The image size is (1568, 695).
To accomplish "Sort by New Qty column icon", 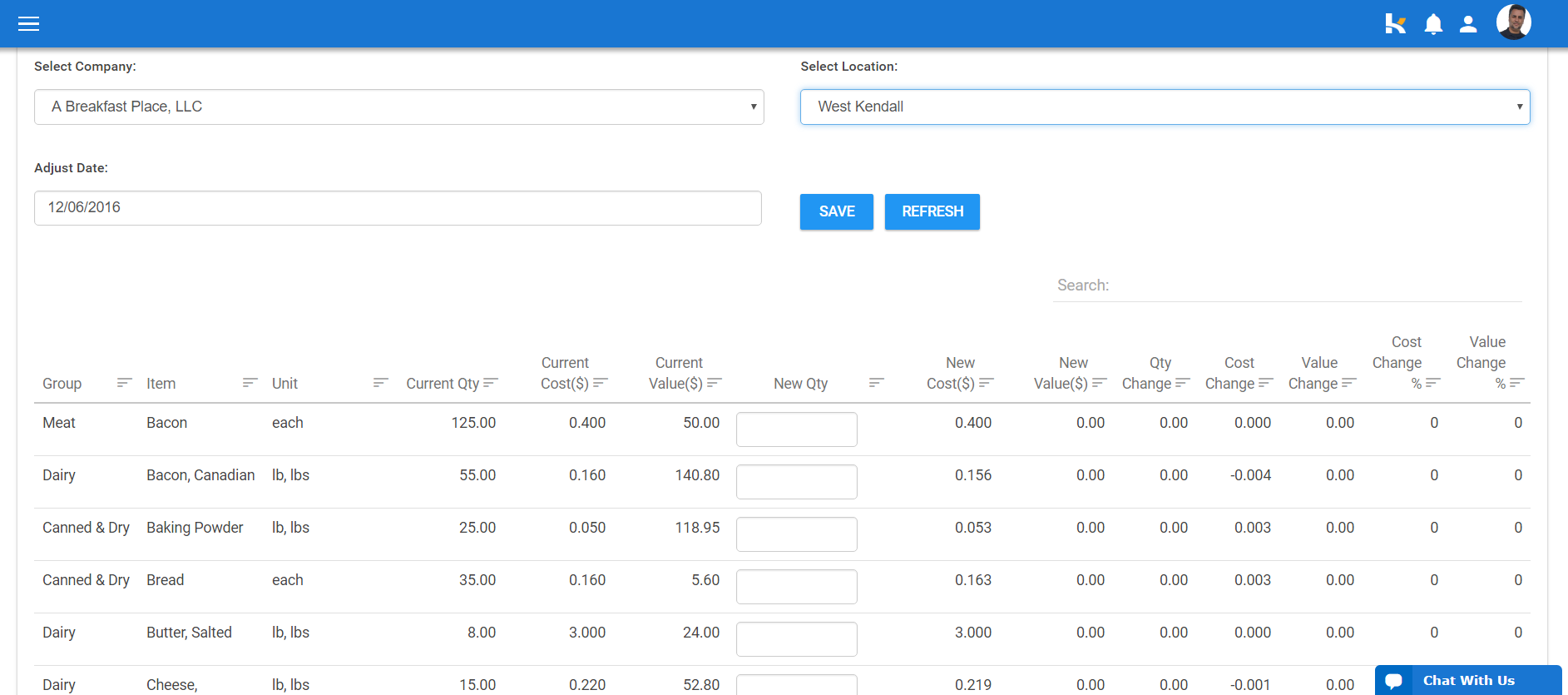I will tap(877, 383).
